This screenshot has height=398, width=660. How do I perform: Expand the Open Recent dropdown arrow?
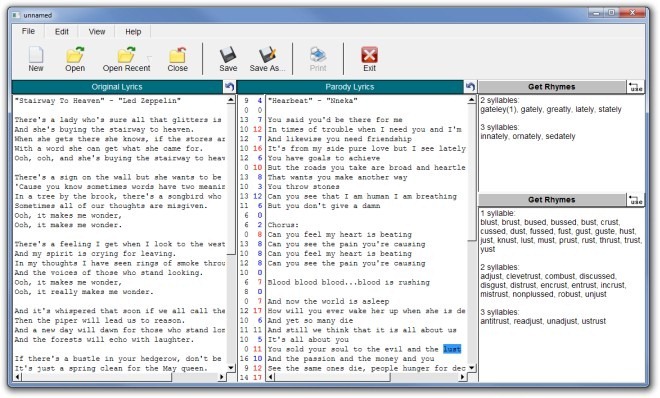tap(149, 58)
